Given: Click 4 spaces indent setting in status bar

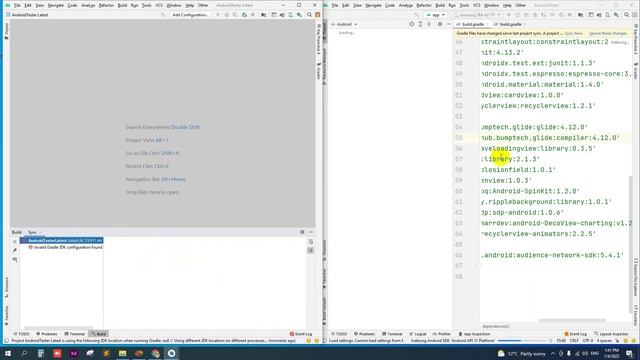Looking at the screenshot, I should coord(604,340).
